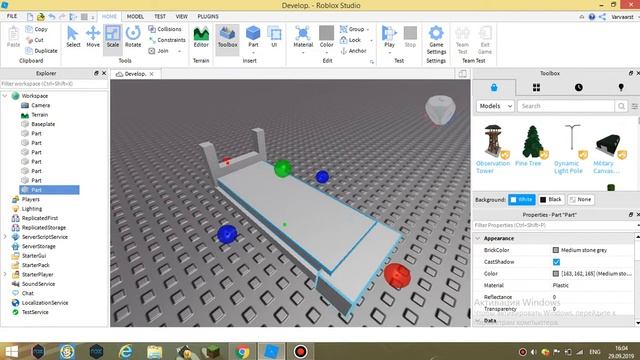Lock the selected part
The image size is (640, 360).
(x=350, y=40)
